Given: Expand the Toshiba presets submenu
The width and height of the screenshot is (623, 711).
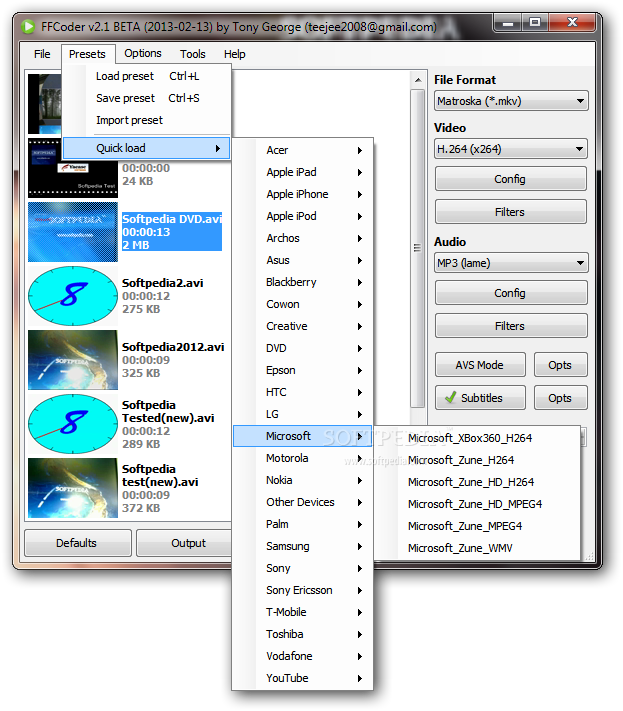Looking at the screenshot, I should click(x=302, y=634).
